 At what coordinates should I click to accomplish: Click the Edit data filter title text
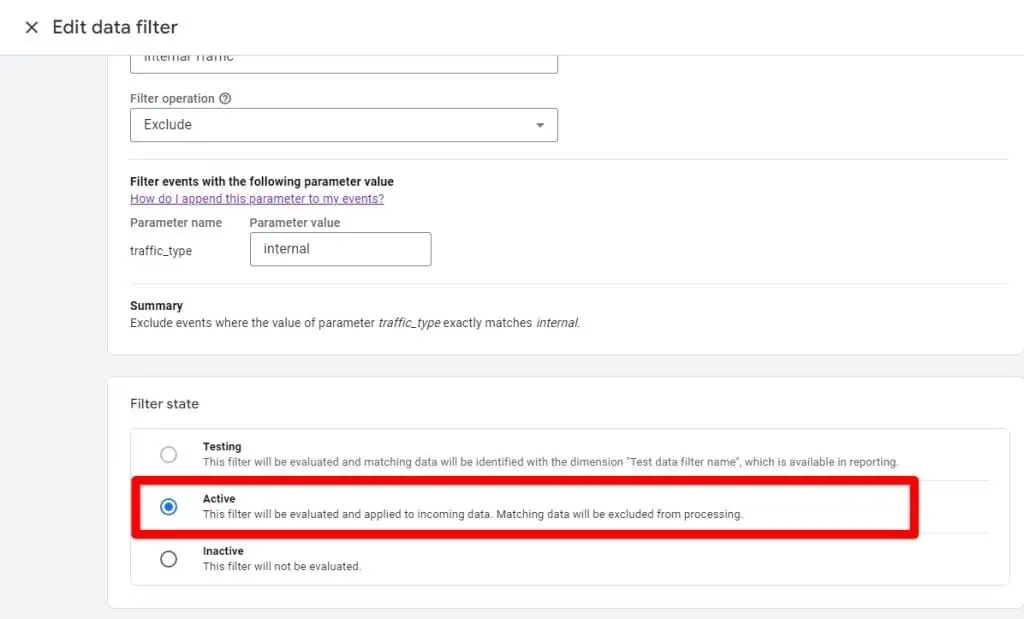116,27
